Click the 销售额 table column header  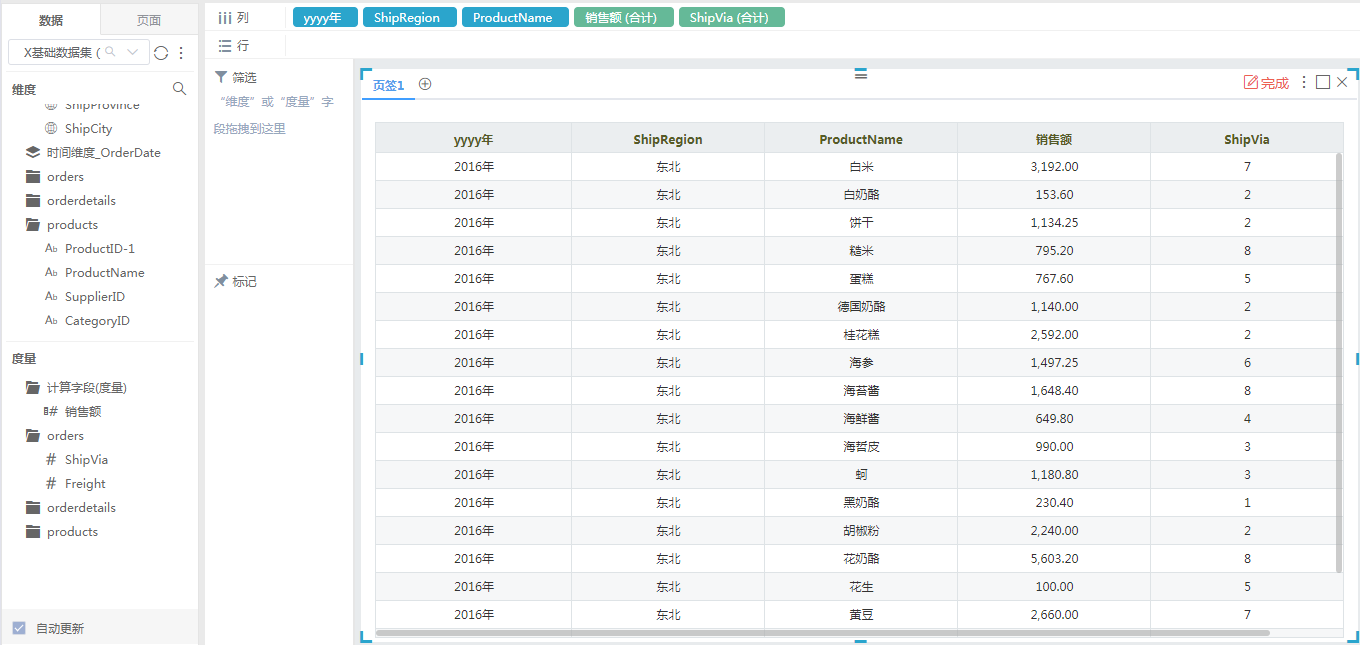1054,139
